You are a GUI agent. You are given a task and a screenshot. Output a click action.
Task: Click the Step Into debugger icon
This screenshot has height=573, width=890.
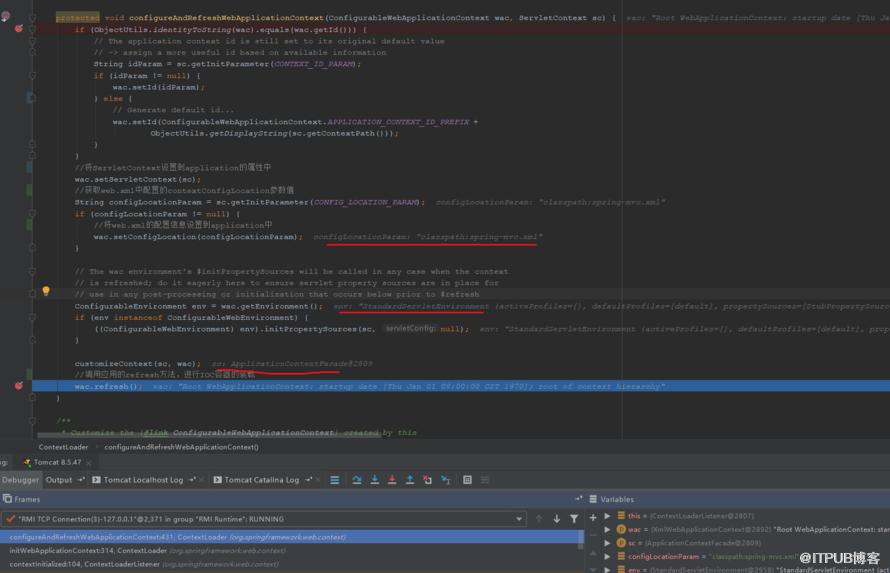375,480
